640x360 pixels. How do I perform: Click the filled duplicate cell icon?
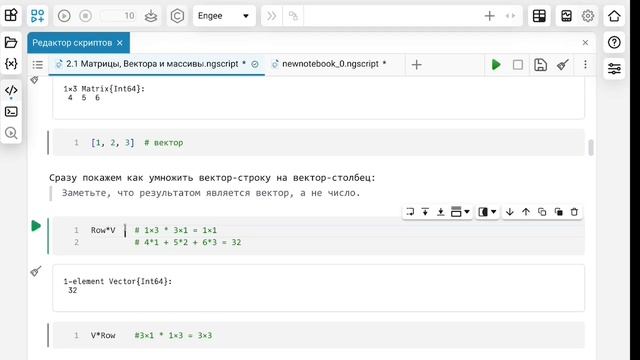tap(558, 212)
